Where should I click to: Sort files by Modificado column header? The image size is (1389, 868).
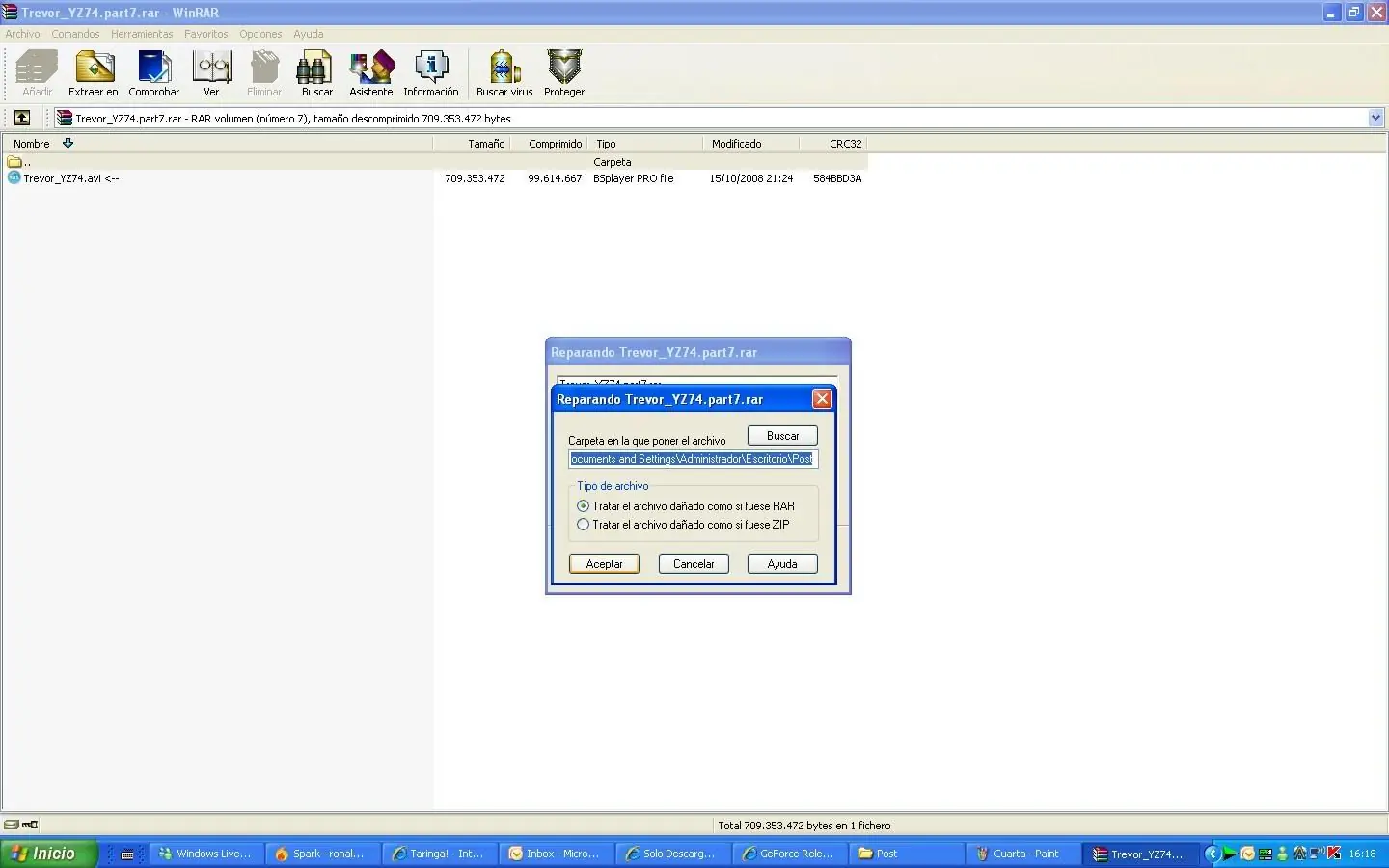(x=751, y=144)
